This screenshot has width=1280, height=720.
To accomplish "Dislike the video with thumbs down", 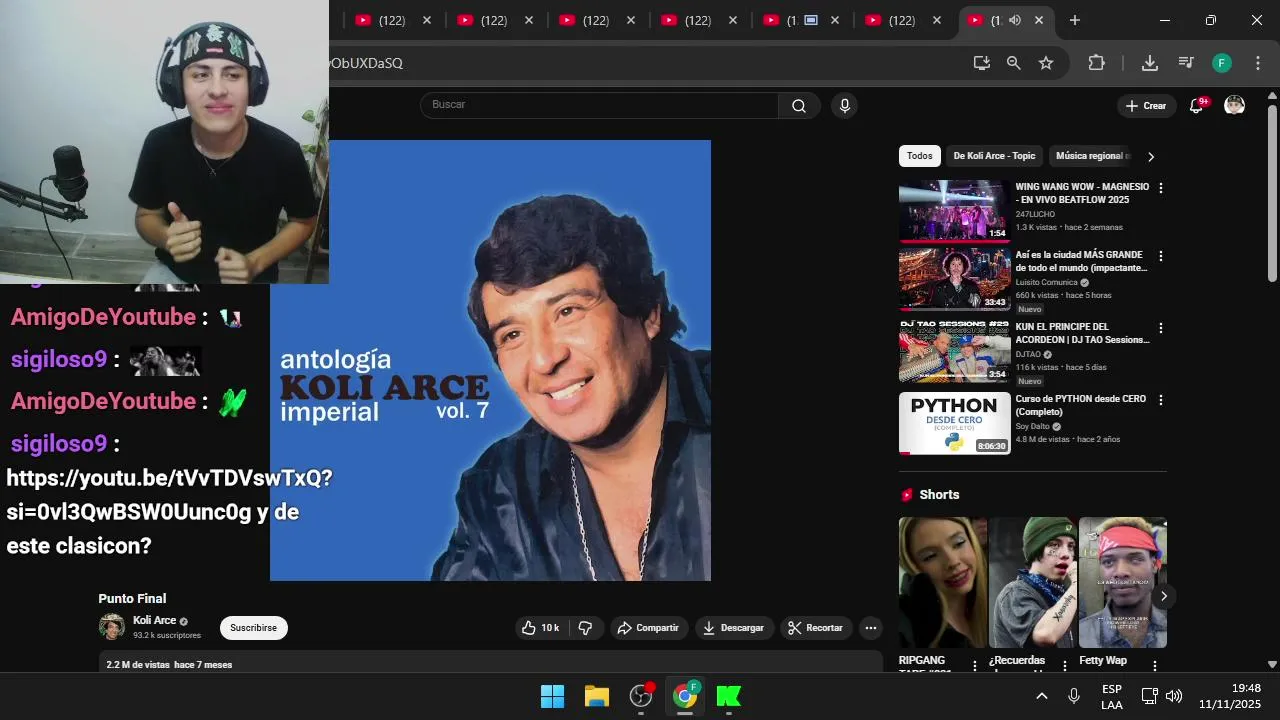I will click(x=586, y=628).
